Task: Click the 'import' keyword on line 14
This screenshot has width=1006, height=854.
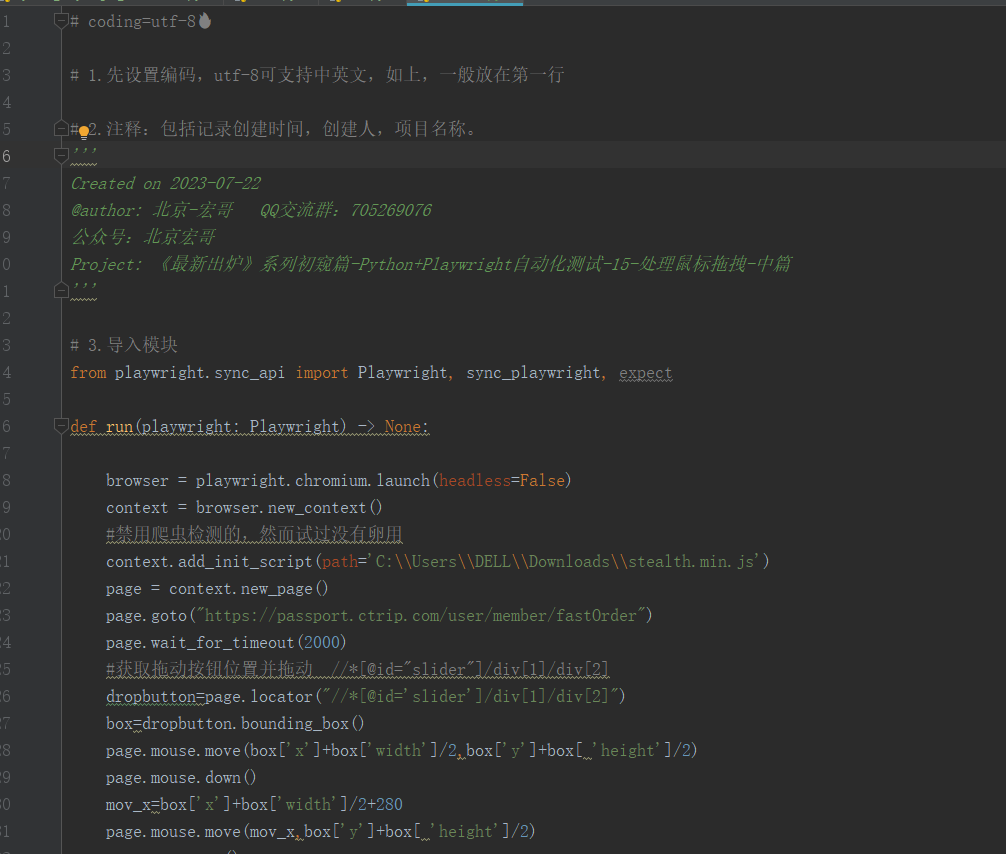Action: (321, 373)
